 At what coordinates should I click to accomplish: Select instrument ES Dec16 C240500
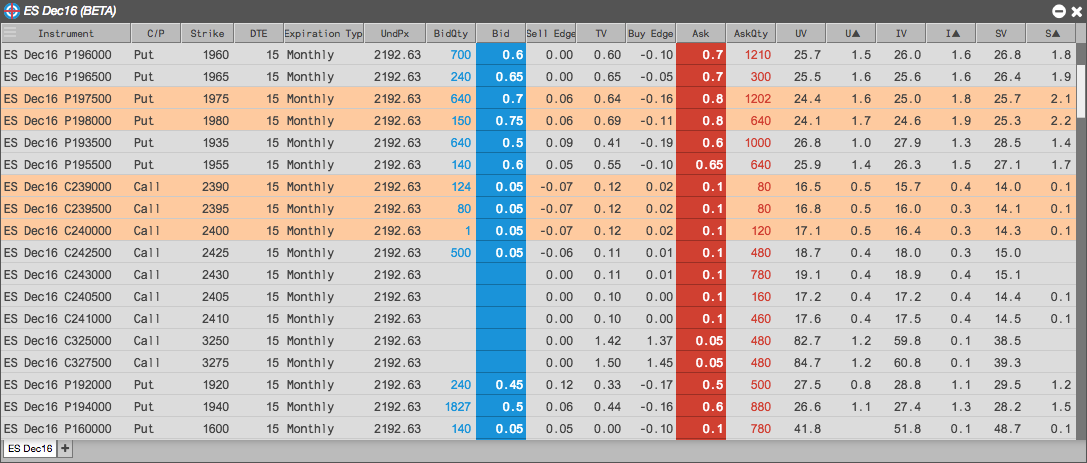coord(58,297)
